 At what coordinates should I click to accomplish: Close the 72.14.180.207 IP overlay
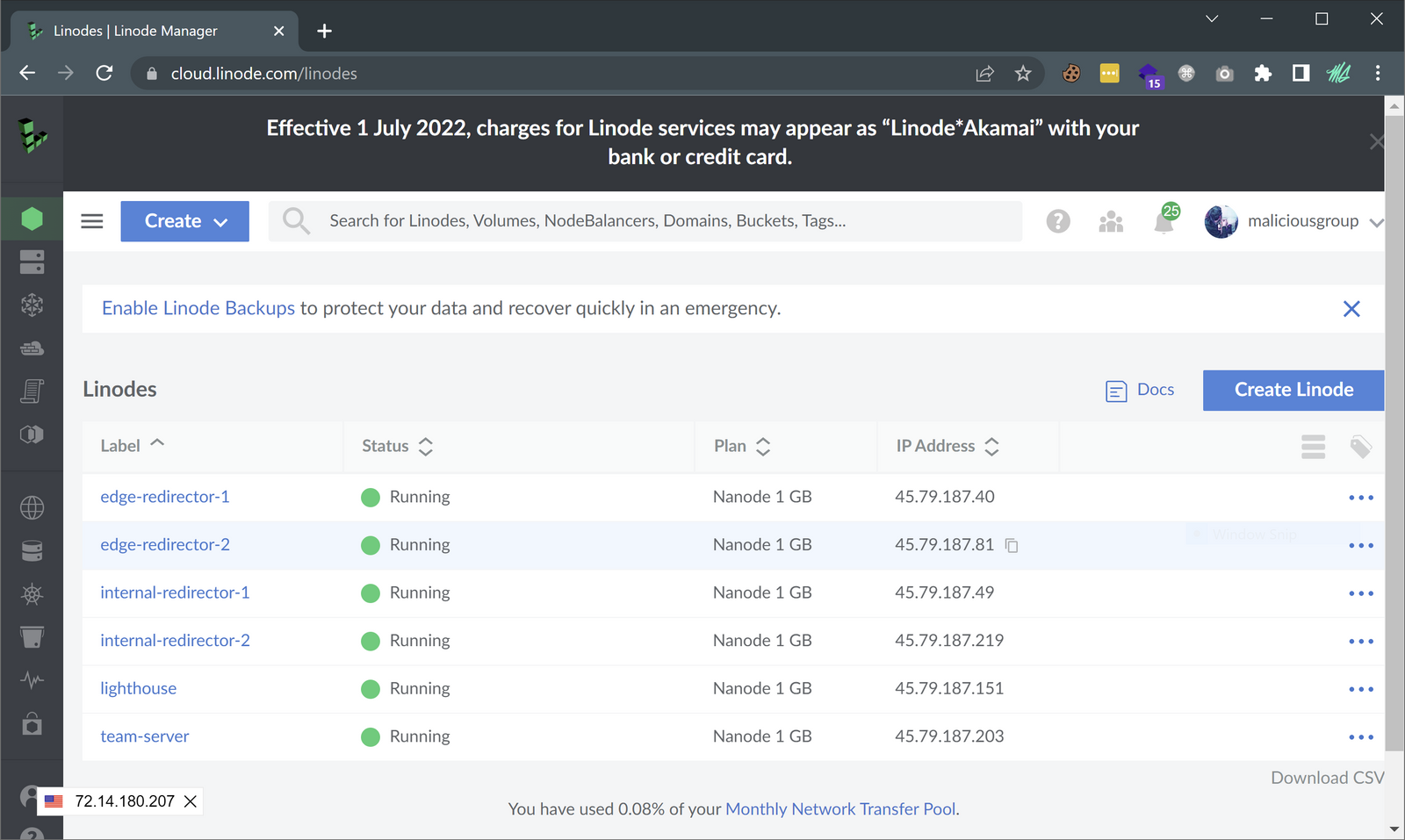[191, 801]
